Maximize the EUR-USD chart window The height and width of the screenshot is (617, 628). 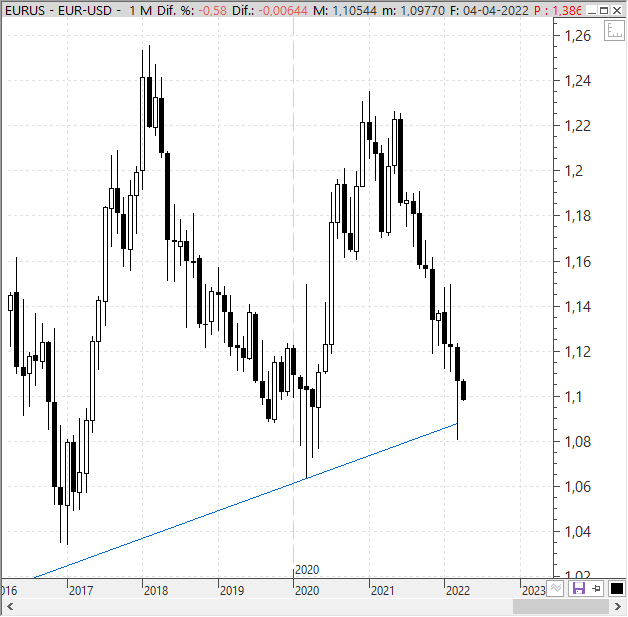[604, 10]
